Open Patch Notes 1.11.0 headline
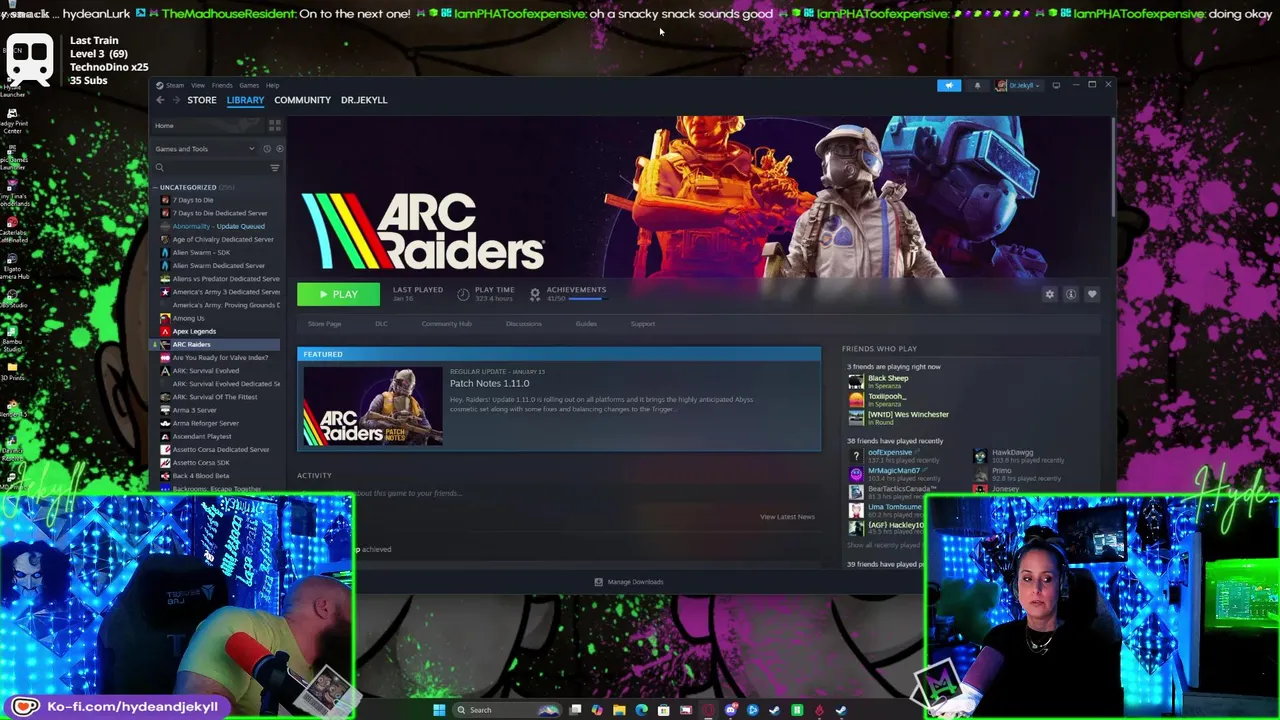 [489, 383]
